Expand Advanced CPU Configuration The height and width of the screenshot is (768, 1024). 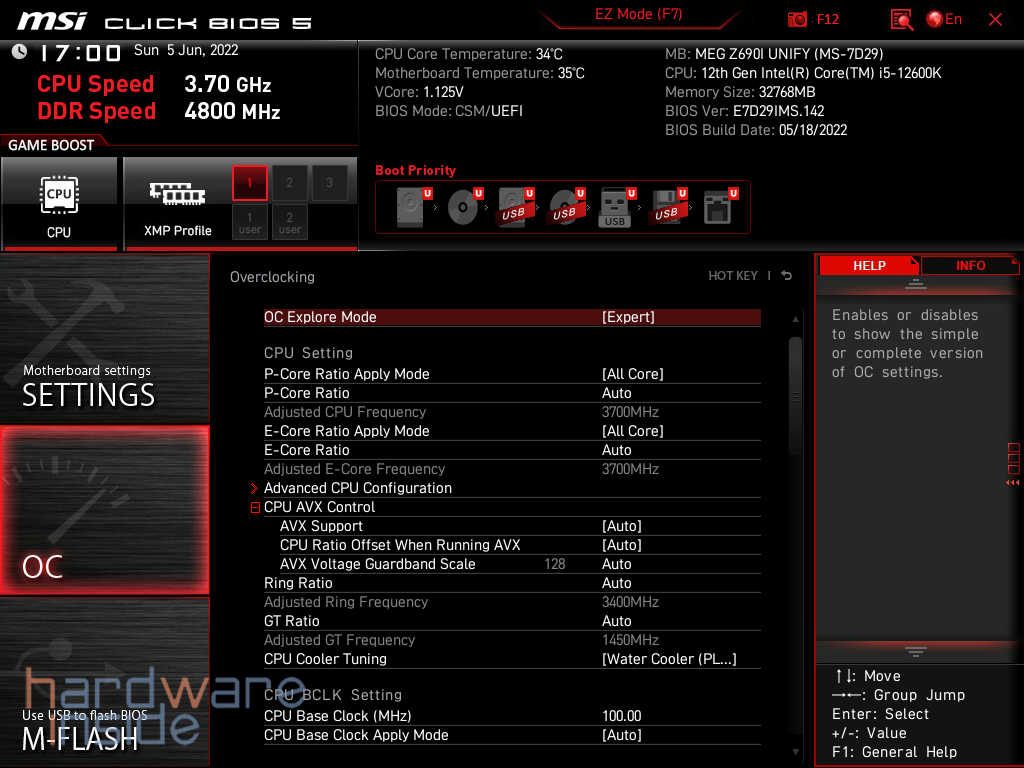358,488
